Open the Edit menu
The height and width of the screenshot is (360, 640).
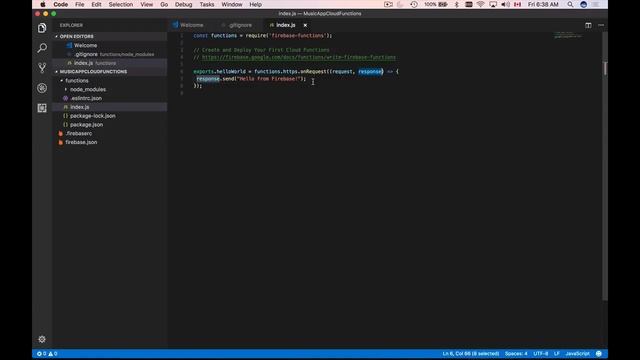[96, 4]
